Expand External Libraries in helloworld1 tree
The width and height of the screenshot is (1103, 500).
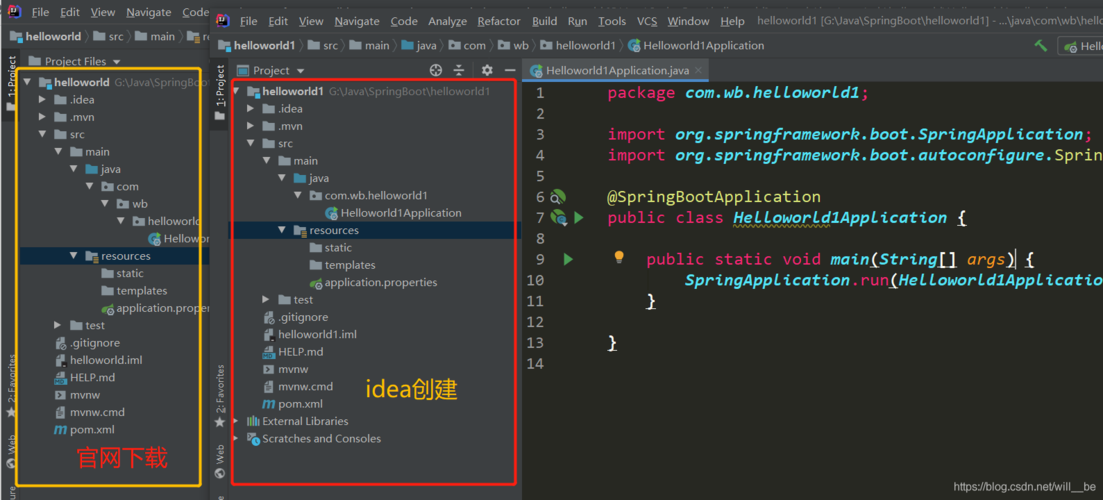tap(236, 421)
